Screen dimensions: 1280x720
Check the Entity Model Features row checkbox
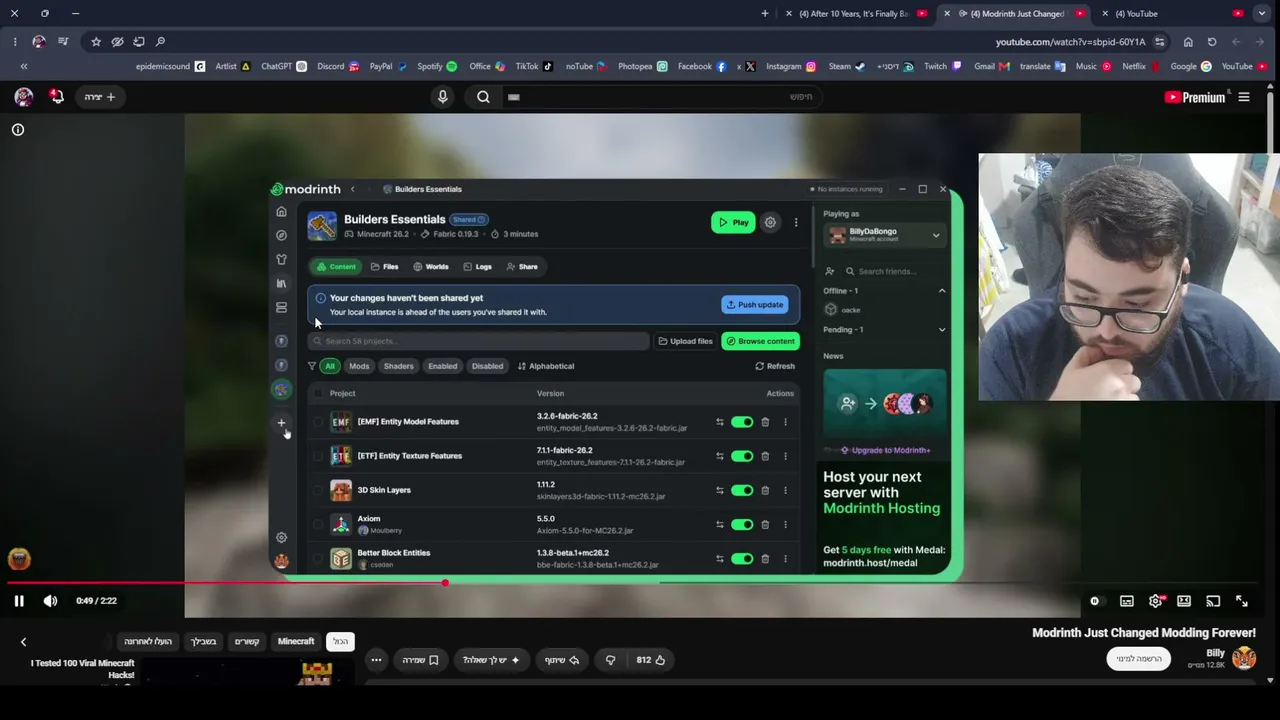coord(319,422)
